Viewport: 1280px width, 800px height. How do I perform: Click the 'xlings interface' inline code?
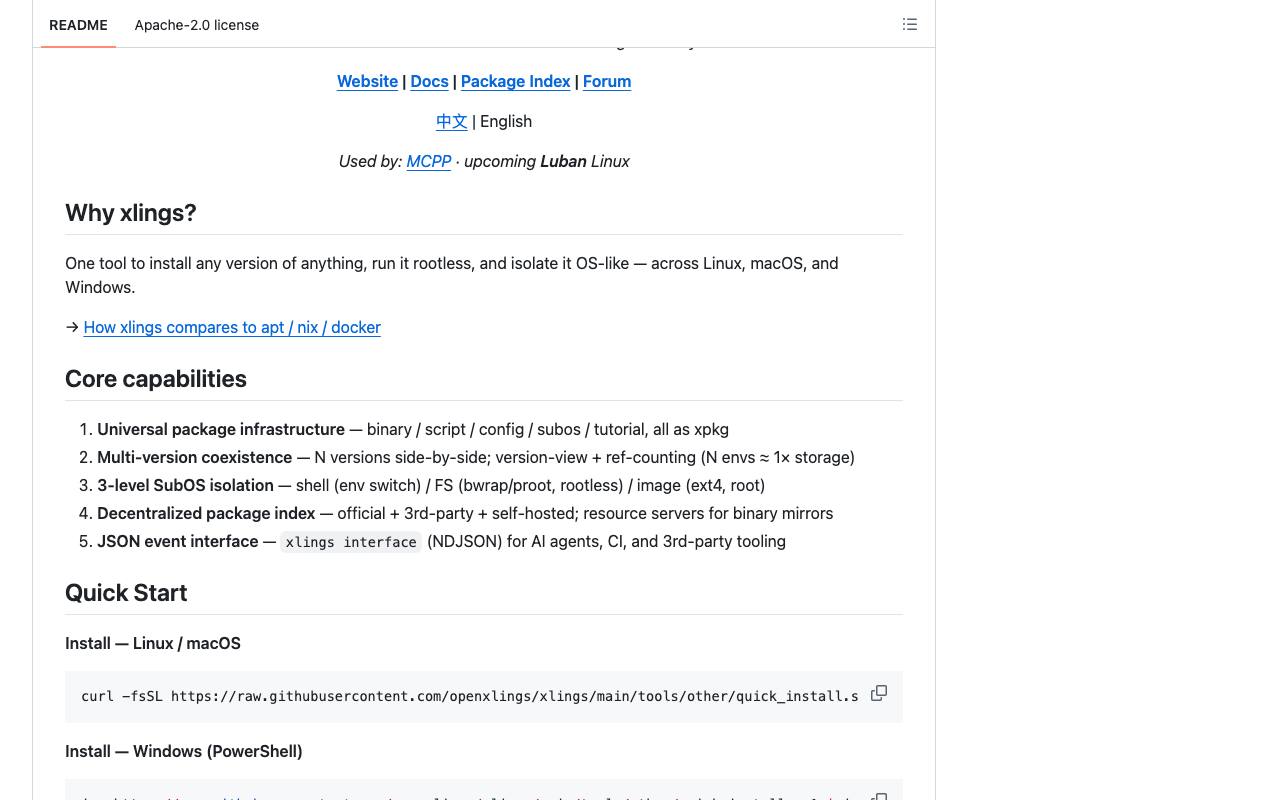(x=351, y=542)
